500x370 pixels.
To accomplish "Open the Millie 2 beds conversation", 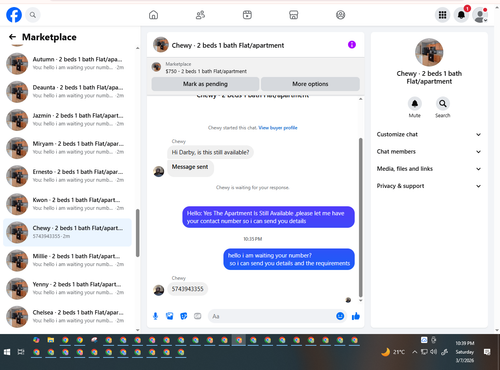I will tap(67, 260).
